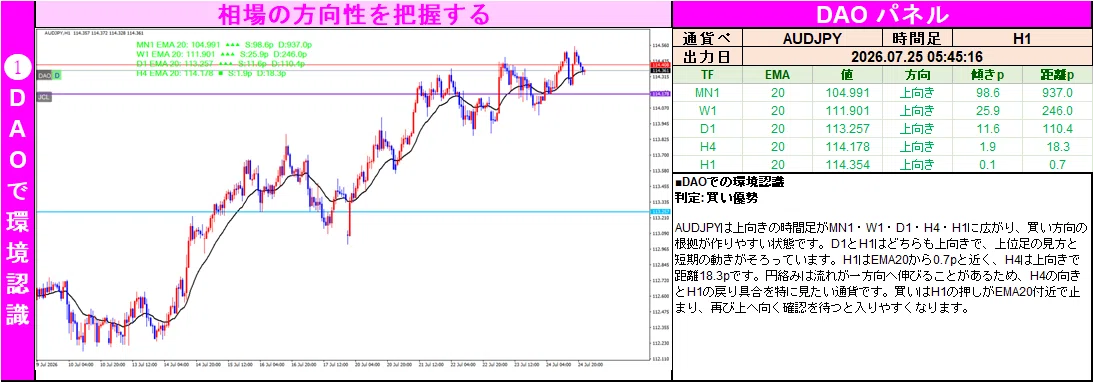Screen dimensions: 1093x382
Task: Click the value 111.901 in the W1 row
Action: [x=848, y=111]
